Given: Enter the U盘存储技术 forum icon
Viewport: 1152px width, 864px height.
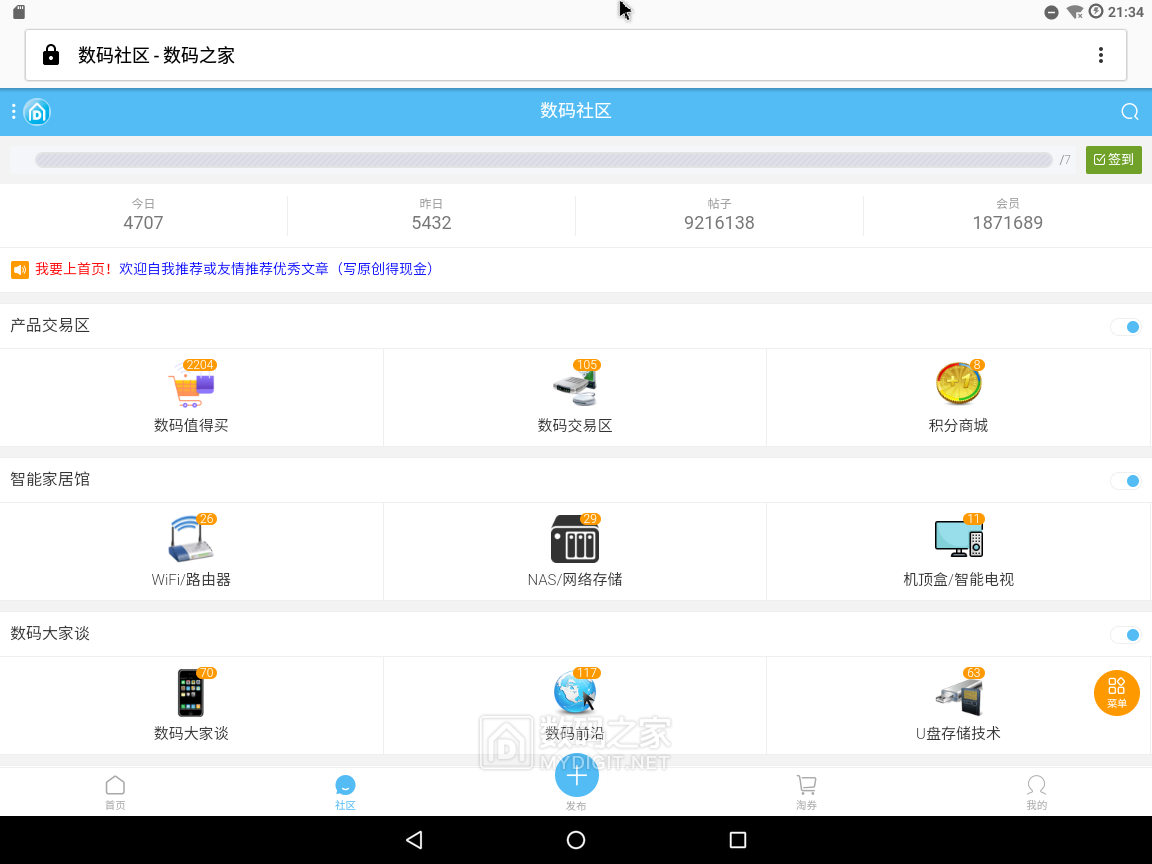Looking at the screenshot, I should coord(959,693).
